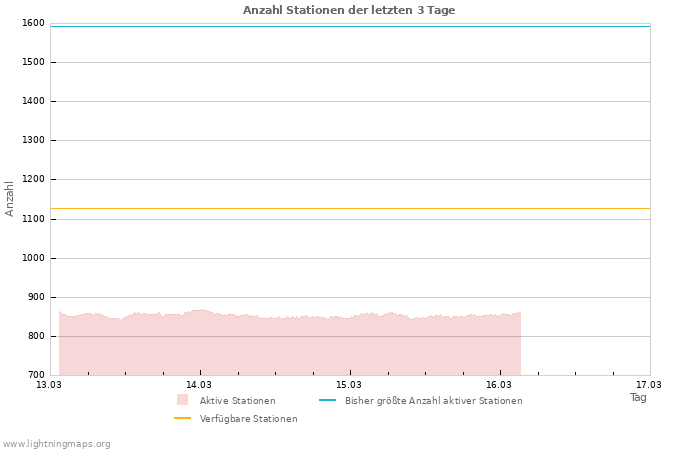Viewport: 700px width, 450px height.
Task: Click the Tag x-axis title
Action: click(638, 397)
